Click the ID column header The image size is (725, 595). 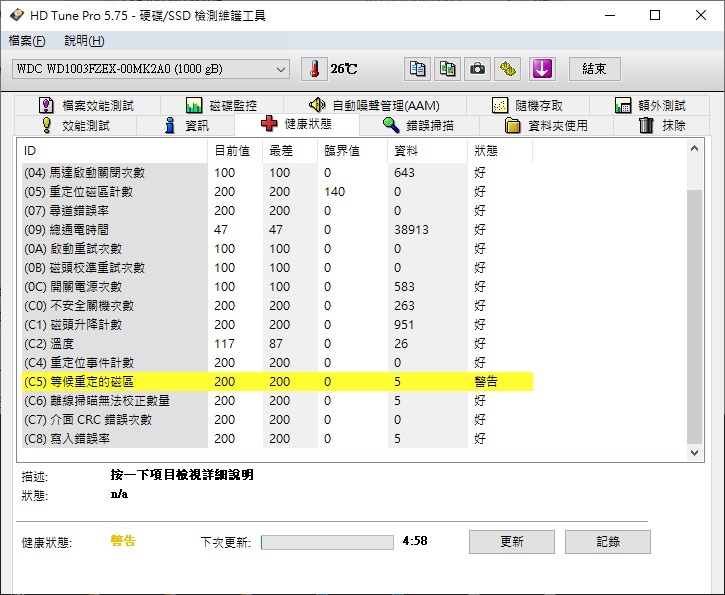tap(114, 151)
